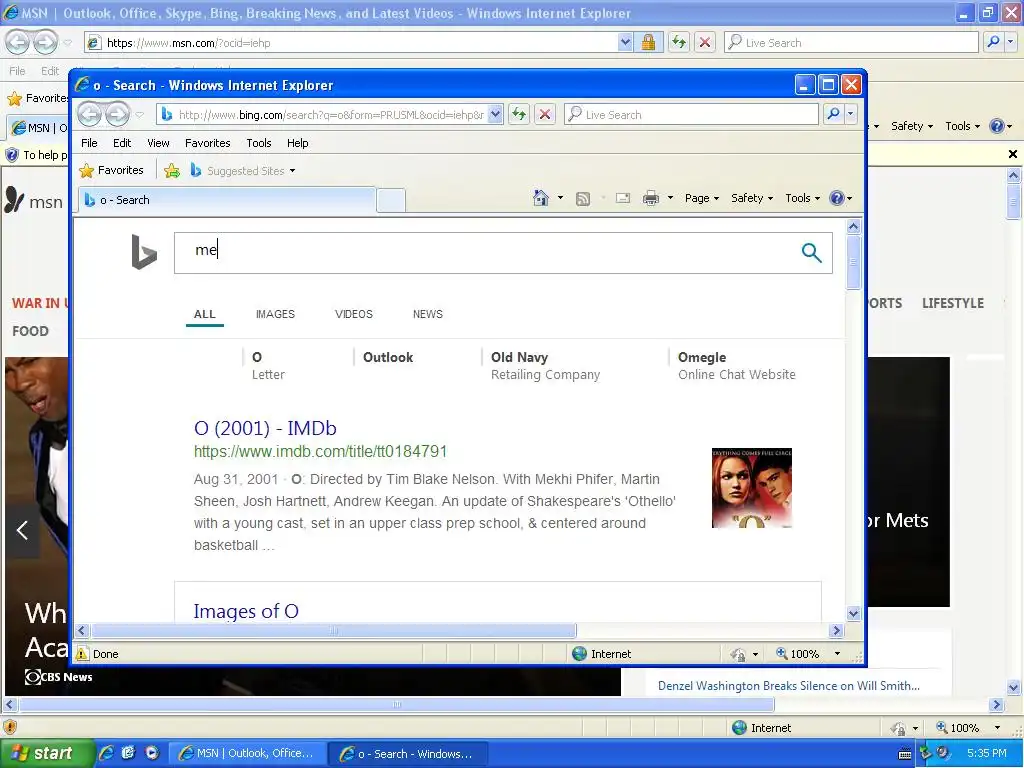Click Live Search go button in Bing window
This screenshot has width=1024, height=768.
[833, 114]
